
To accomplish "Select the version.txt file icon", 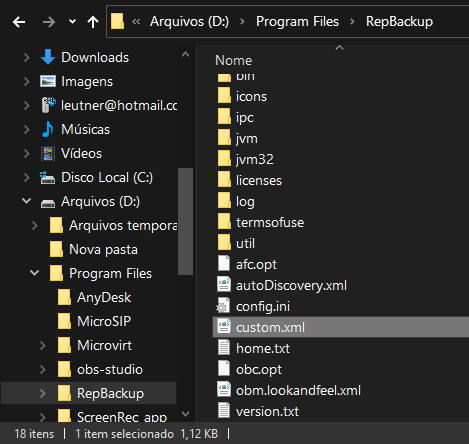I will [224, 410].
